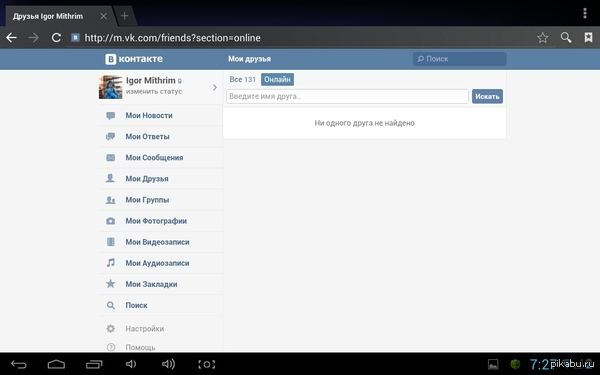This screenshot has height=375, width=600.
Task: Tap the volume up icon
Action: (168, 364)
